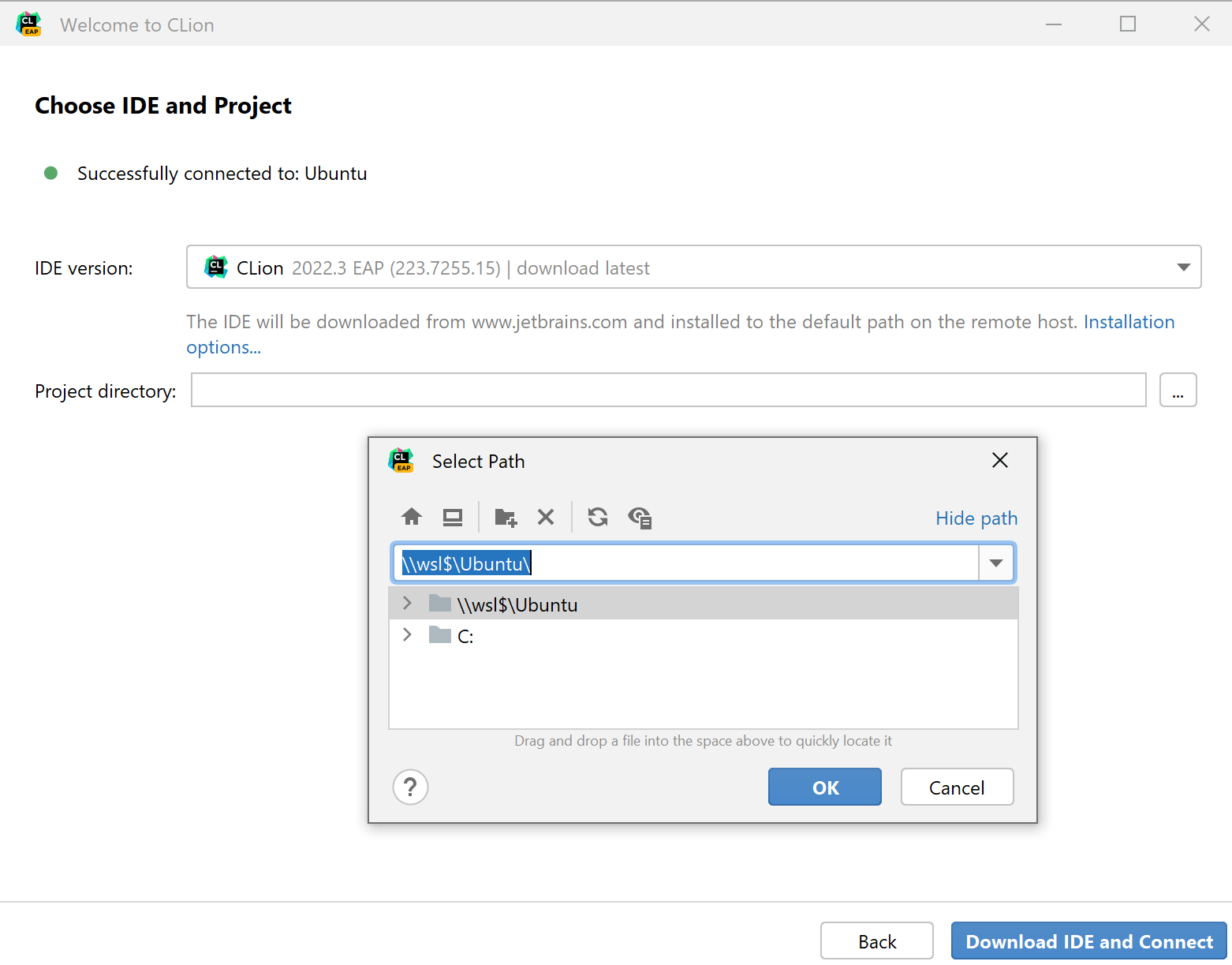Refresh the file listing
This screenshot has height=965, width=1232.
(597, 517)
